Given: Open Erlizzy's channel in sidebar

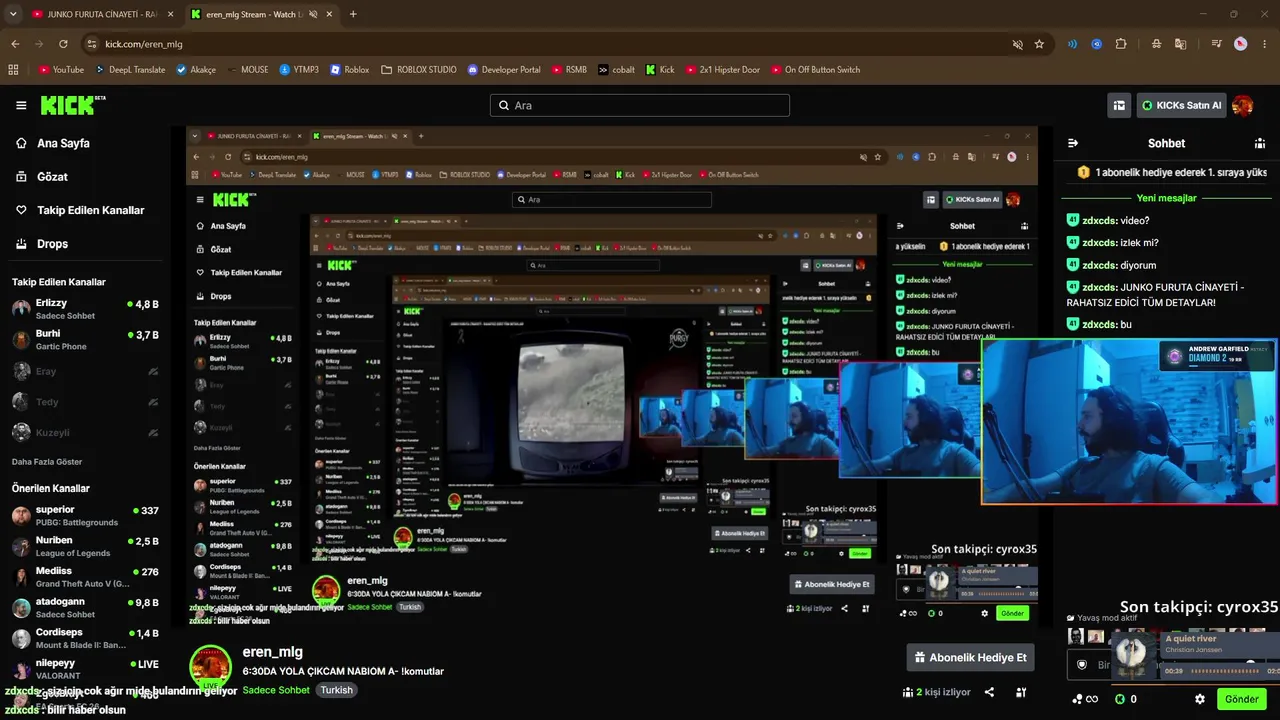Looking at the screenshot, I should coord(85,309).
